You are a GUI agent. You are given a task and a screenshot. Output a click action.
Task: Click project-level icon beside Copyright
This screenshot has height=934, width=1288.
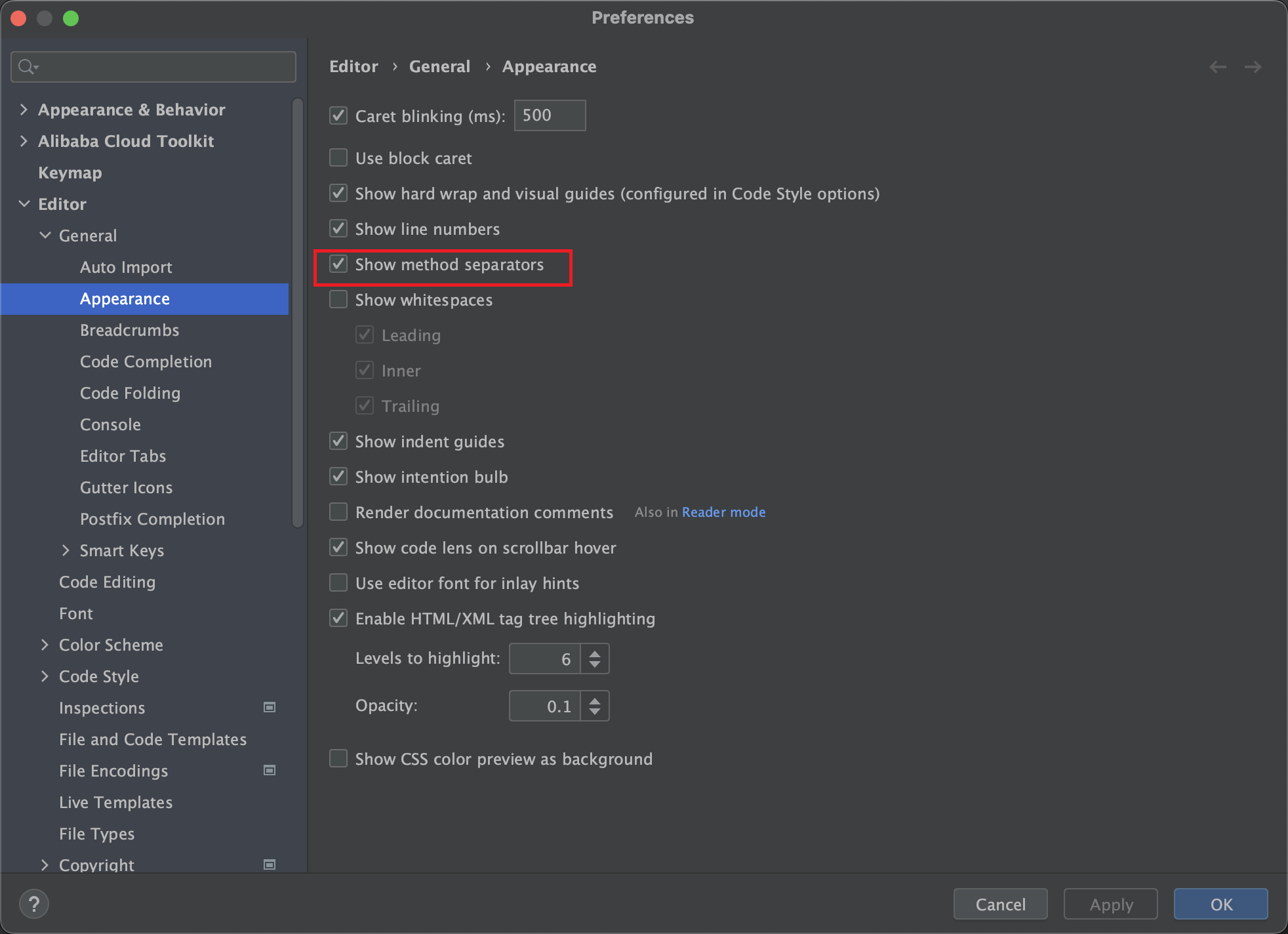click(269, 864)
